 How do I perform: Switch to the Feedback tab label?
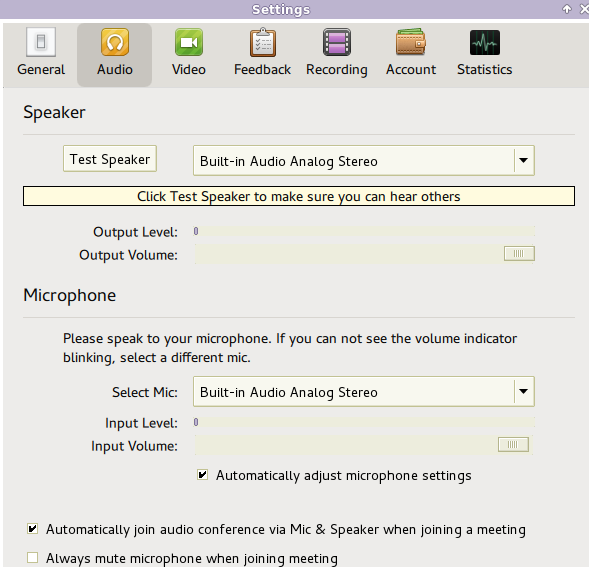(x=263, y=70)
